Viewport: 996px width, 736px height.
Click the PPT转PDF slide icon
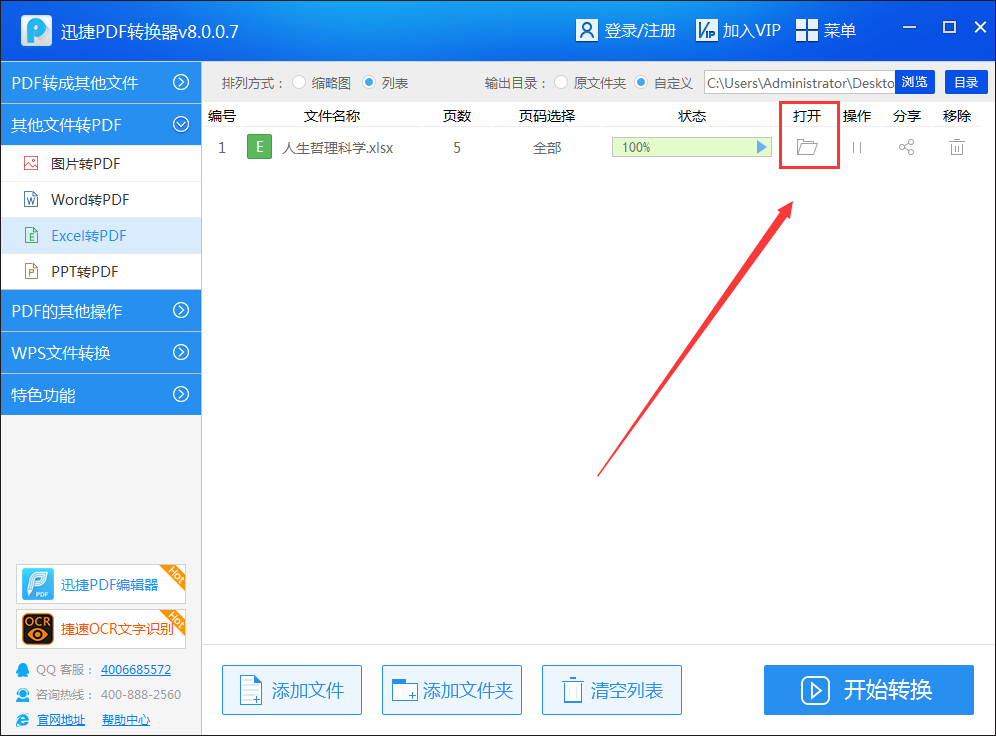pyautogui.click(x=31, y=272)
